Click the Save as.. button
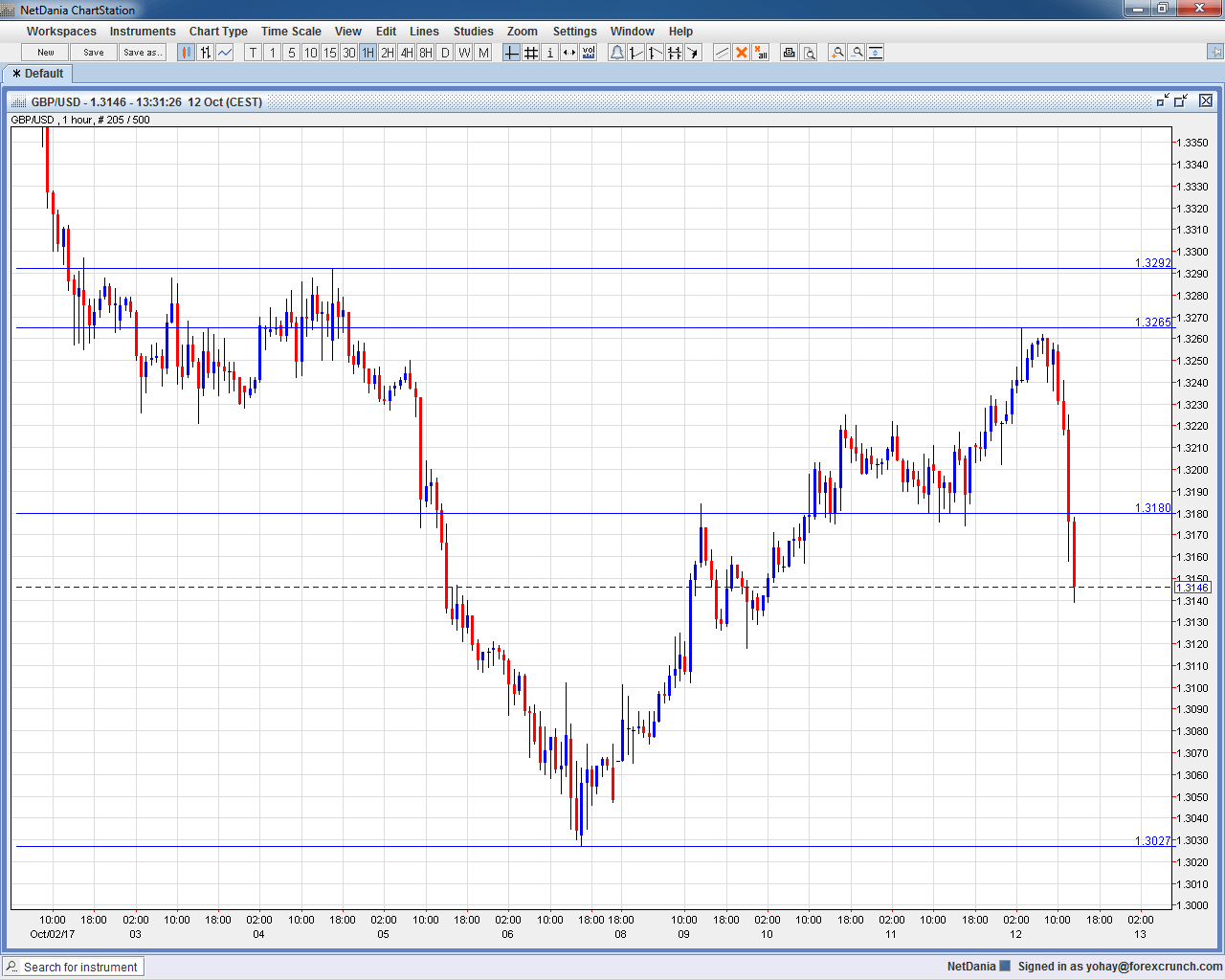The height and width of the screenshot is (980, 1225). point(143,53)
